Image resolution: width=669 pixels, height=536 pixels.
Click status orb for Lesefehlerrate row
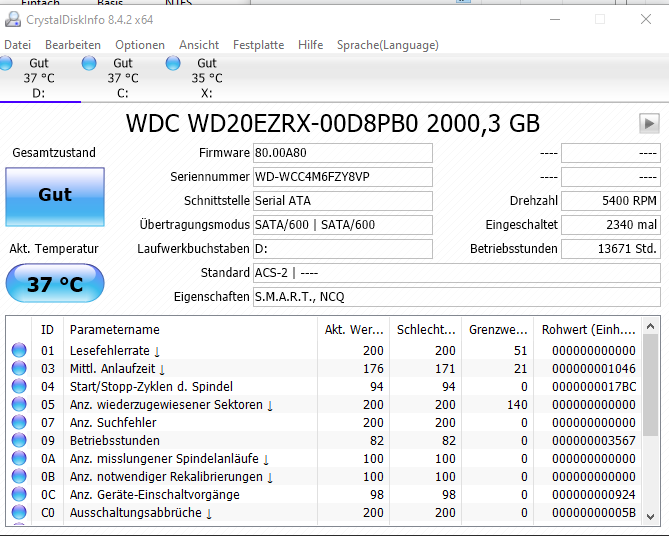coord(19,350)
